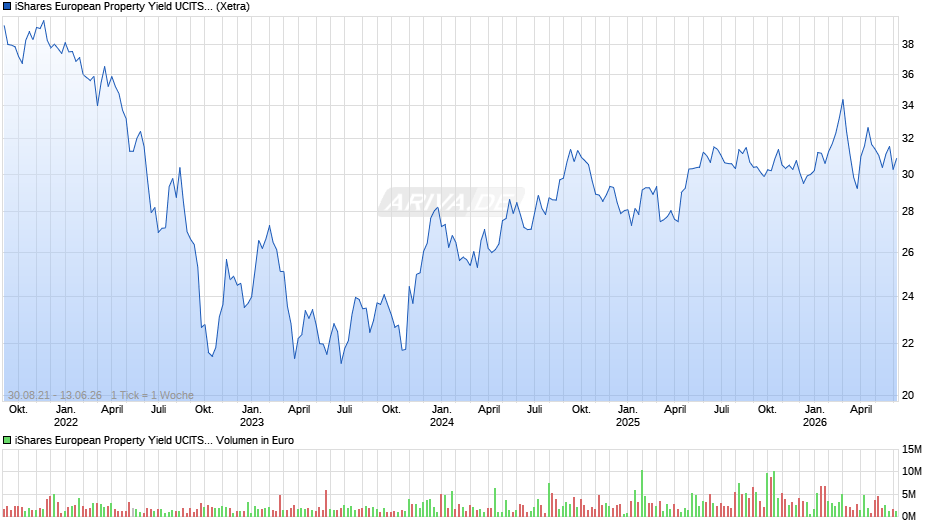
Task: Click the volume title 'iShares European Property Yield UCITS... Volumen in Euro'
Action: tap(154, 440)
